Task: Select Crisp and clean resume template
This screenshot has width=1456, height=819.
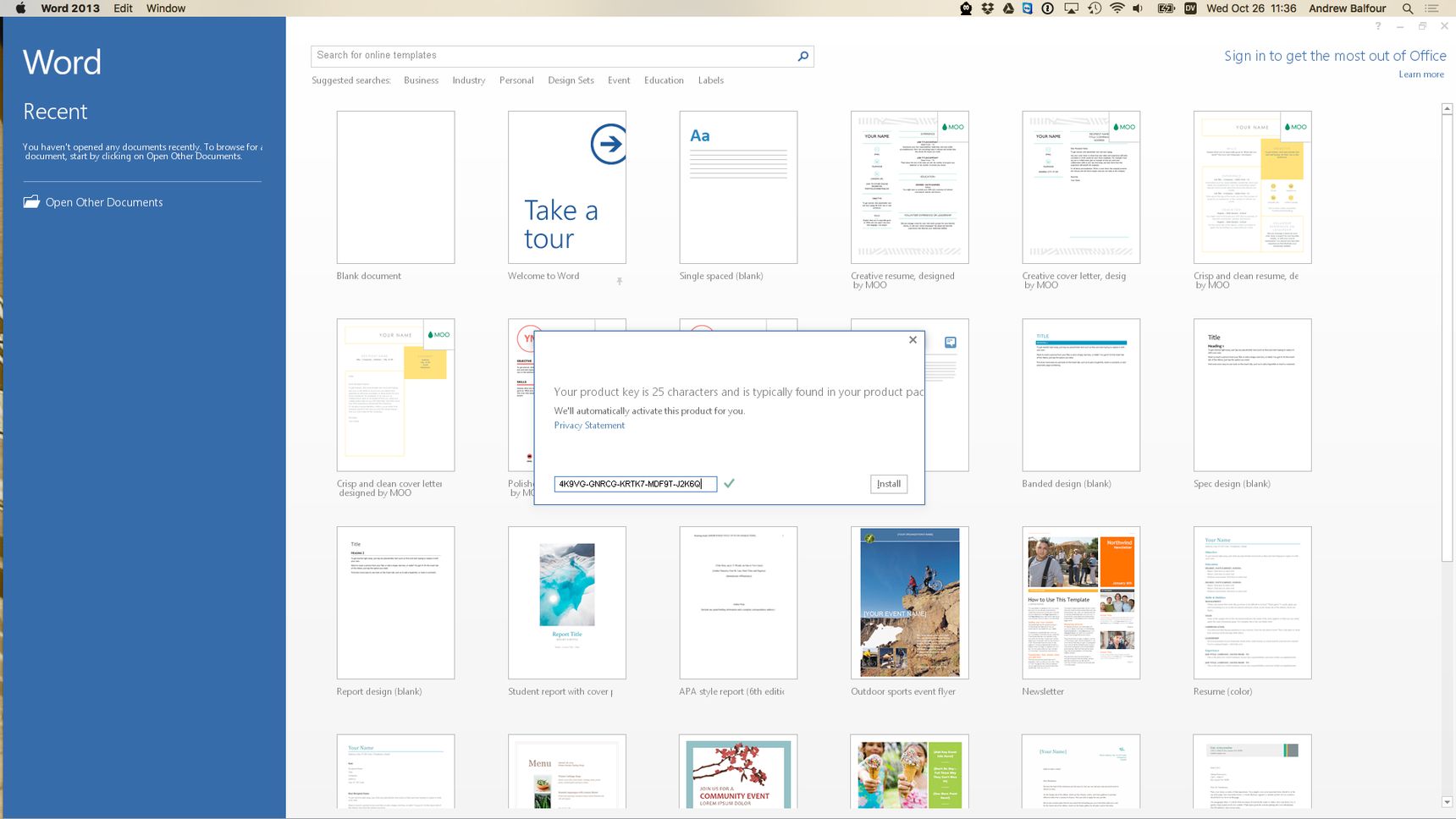Action: pos(1253,187)
